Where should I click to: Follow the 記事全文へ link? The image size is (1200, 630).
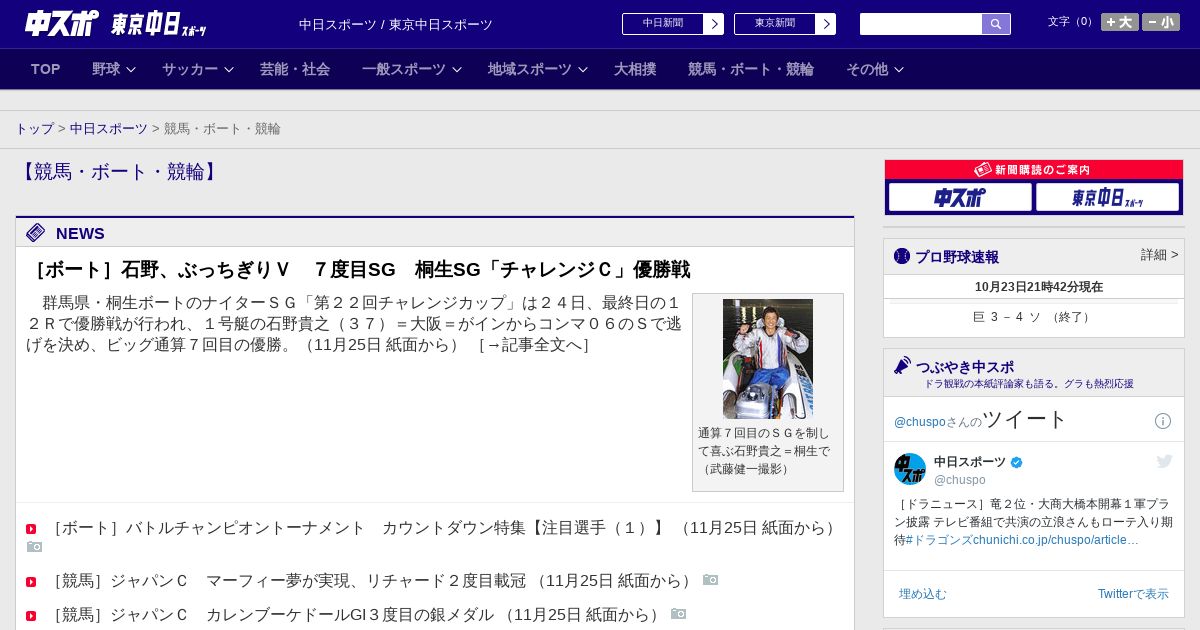pyautogui.click(x=534, y=345)
